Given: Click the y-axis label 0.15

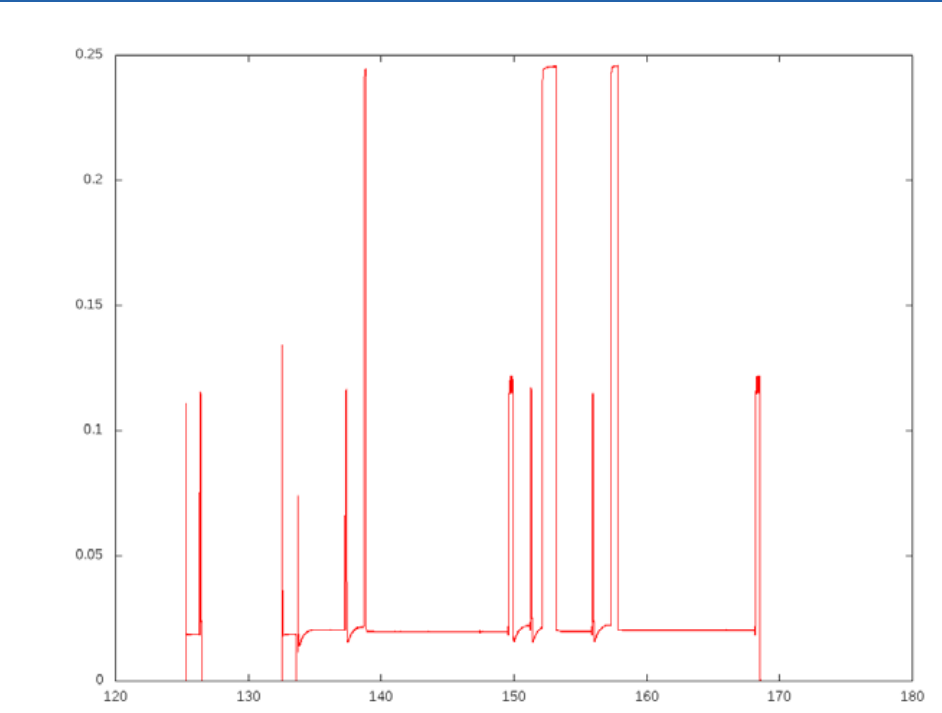Looking at the screenshot, I should tap(89, 305).
